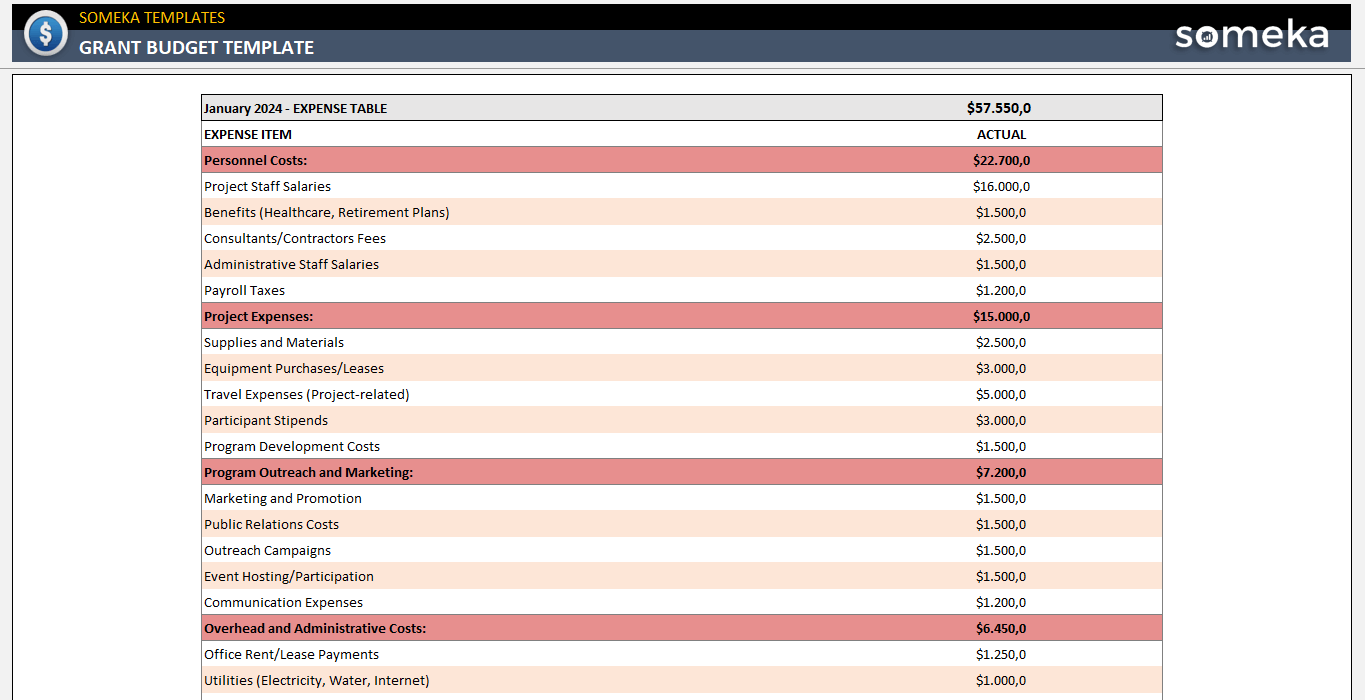Click the EXPENSE ITEM column header
This screenshot has width=1365, height=700.
pyautogui.click(x=246, y=133)
